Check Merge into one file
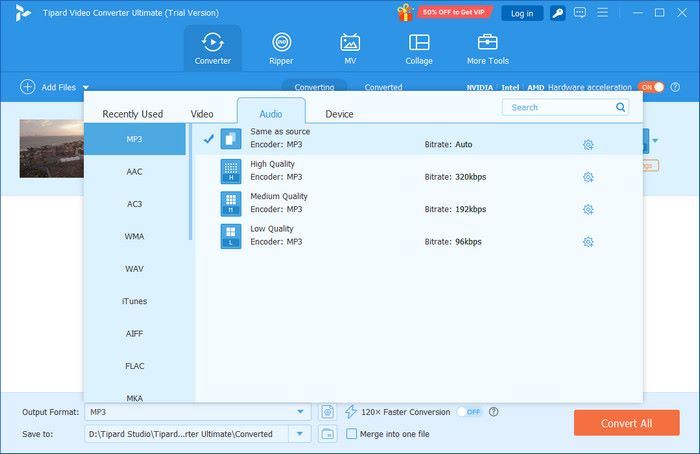 [x=352, y=433]
